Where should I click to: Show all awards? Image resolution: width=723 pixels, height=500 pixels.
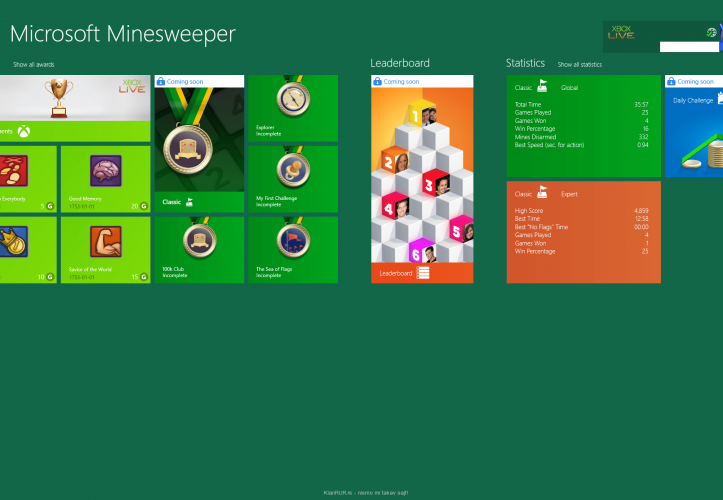pos(34,64)
